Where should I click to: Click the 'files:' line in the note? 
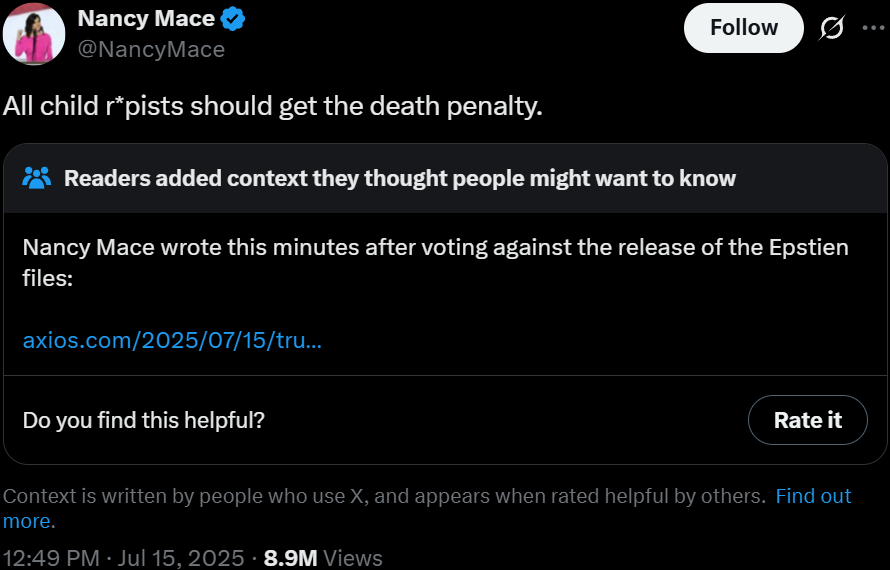(48, 278)
